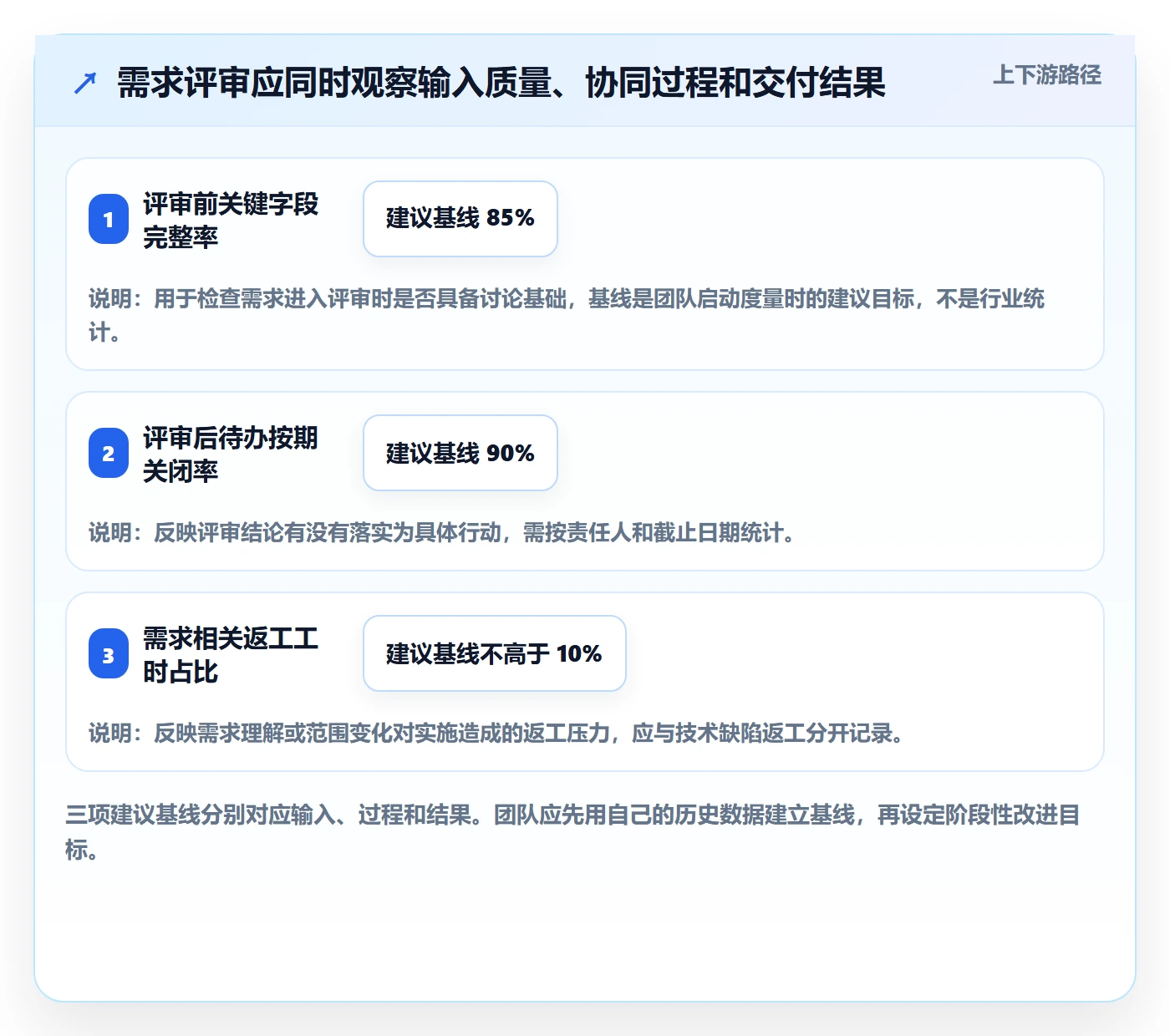The width and height of the screenshot is (1170, 1036).
Task: Select the 建议基线 90% pill
Action: [x=460, y=453]
